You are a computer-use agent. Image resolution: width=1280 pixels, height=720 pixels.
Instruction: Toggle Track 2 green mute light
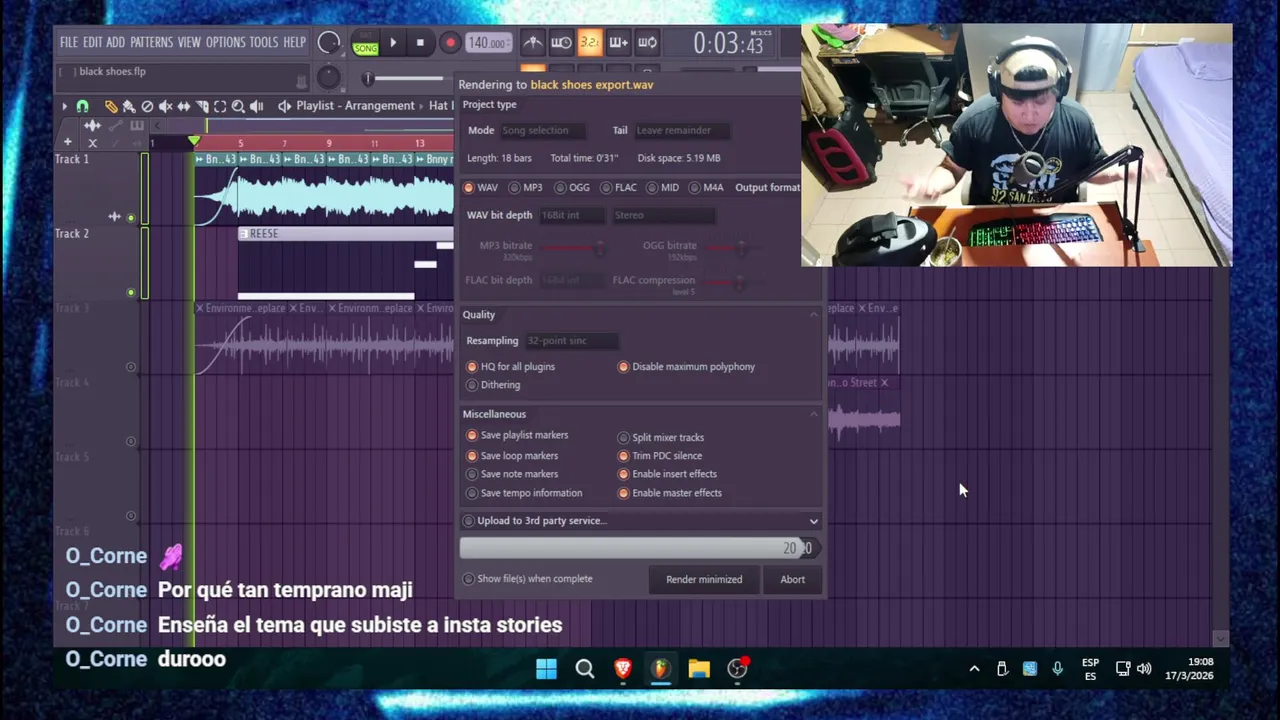pyautogui.click(x=130, y=292)
